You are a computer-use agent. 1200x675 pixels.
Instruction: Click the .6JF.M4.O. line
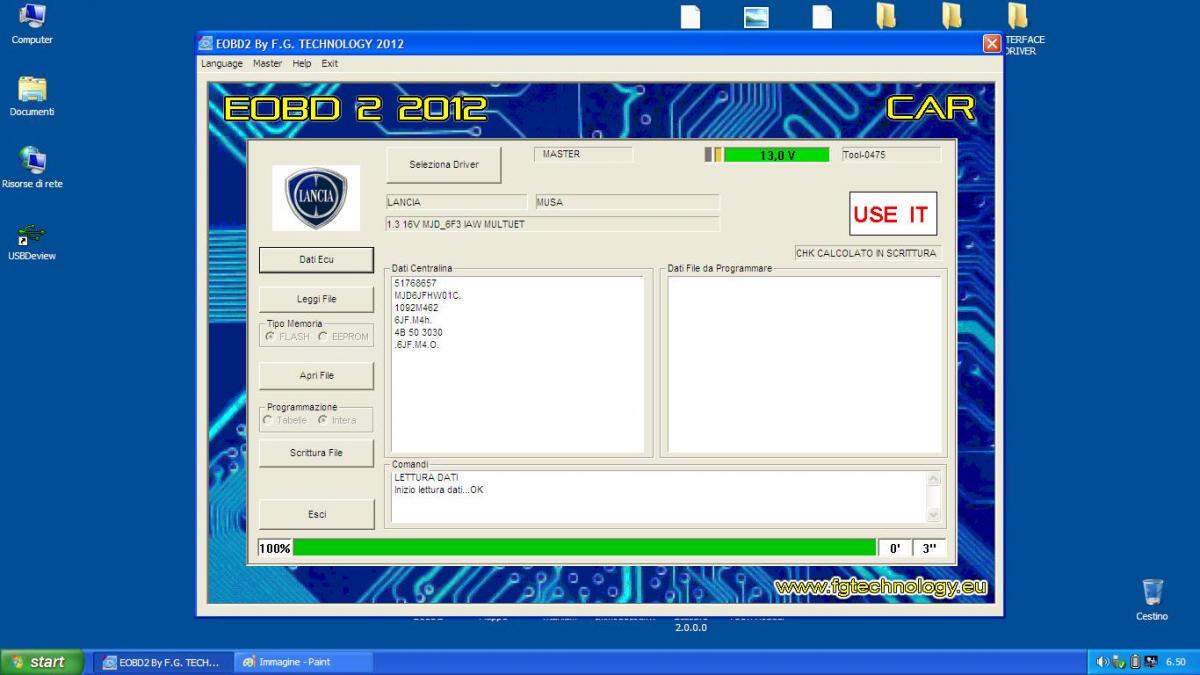click(416, 344)
